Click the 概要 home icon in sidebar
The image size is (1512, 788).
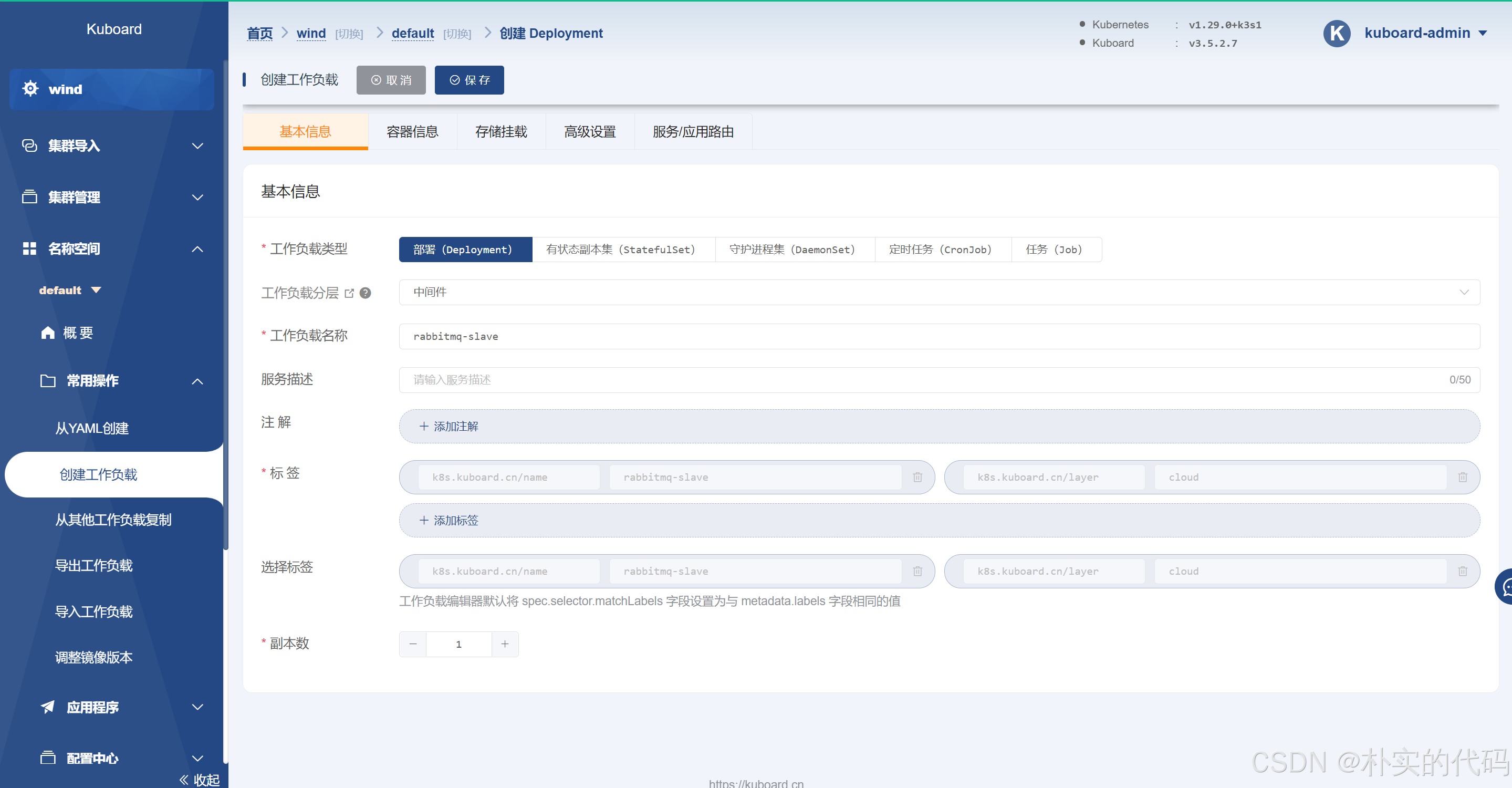48,333
